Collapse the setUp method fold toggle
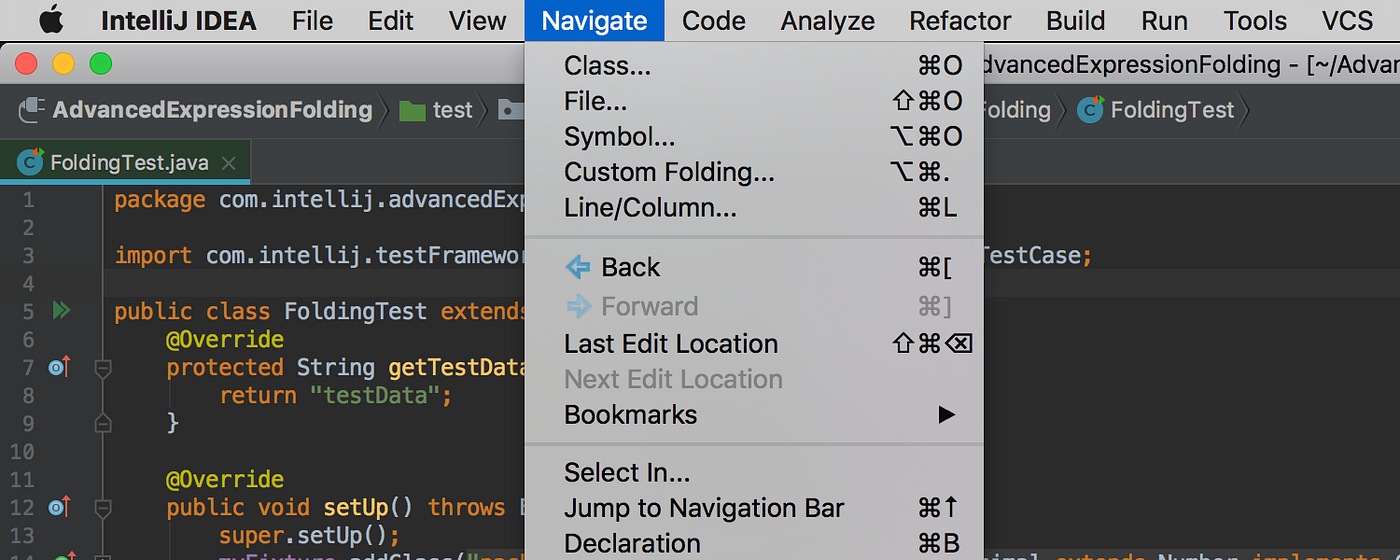This screenshot has width=1400, height=560. point(102,508)
